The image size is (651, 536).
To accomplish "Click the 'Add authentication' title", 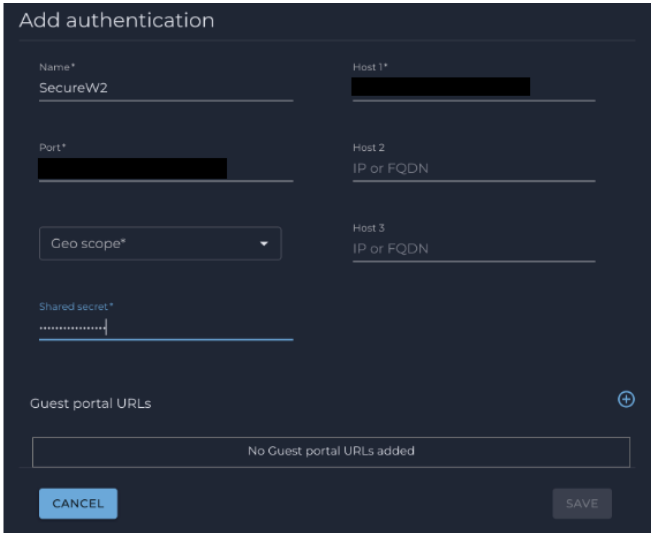I will pyautogui.click(x=117, y=20).
